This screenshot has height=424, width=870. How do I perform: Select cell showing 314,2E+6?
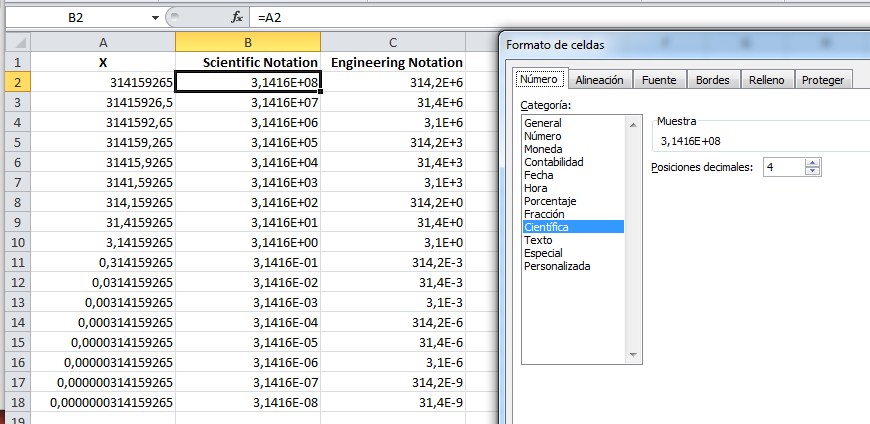(x=393, y=83)
